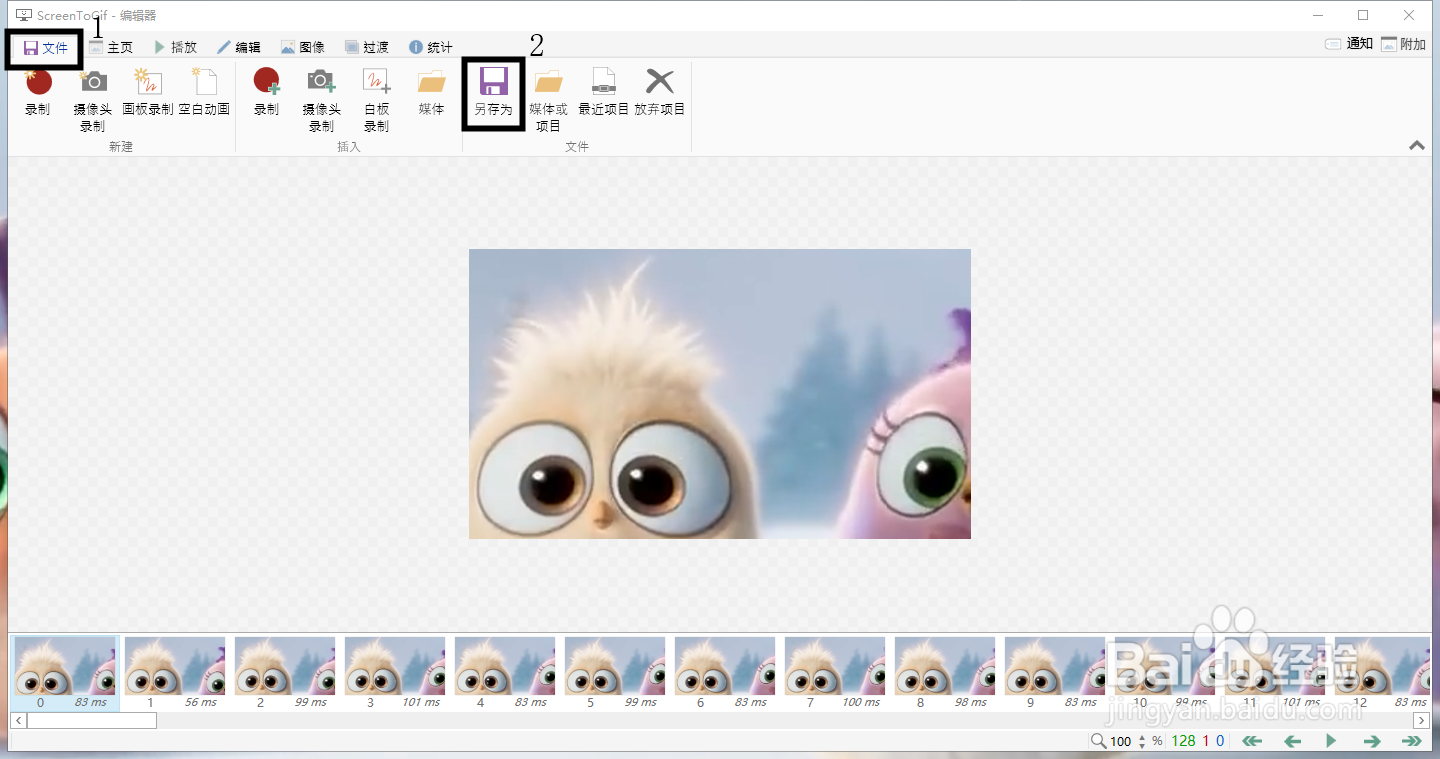Open 最近项目 recent projects
The height and width of the screenshot is (759, 1440).
tap(604, 93)
